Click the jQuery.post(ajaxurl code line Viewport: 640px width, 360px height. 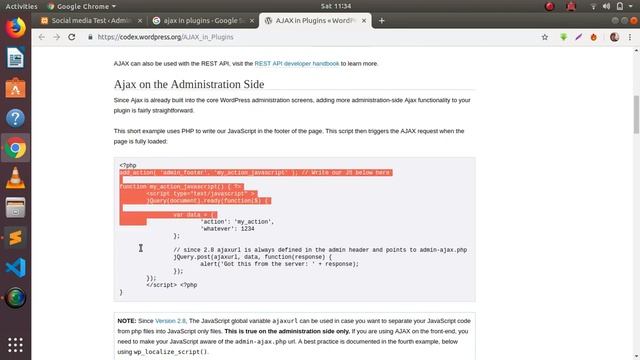(x=253, y=257)
